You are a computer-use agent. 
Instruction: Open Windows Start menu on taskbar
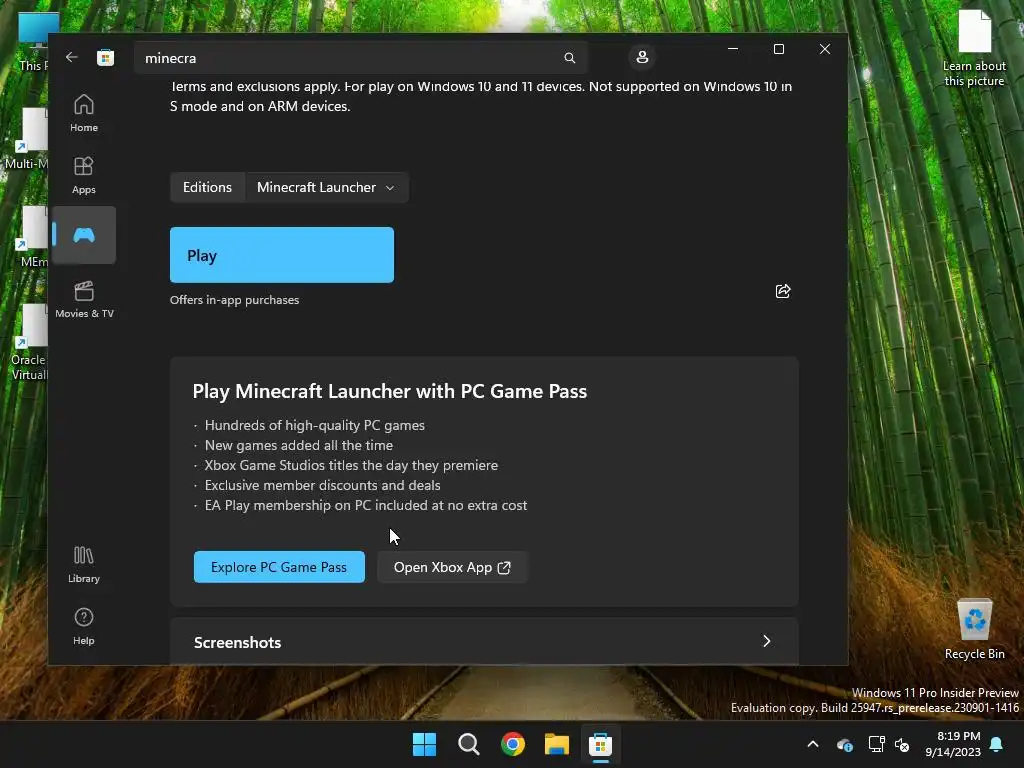[x=424, y=744]
